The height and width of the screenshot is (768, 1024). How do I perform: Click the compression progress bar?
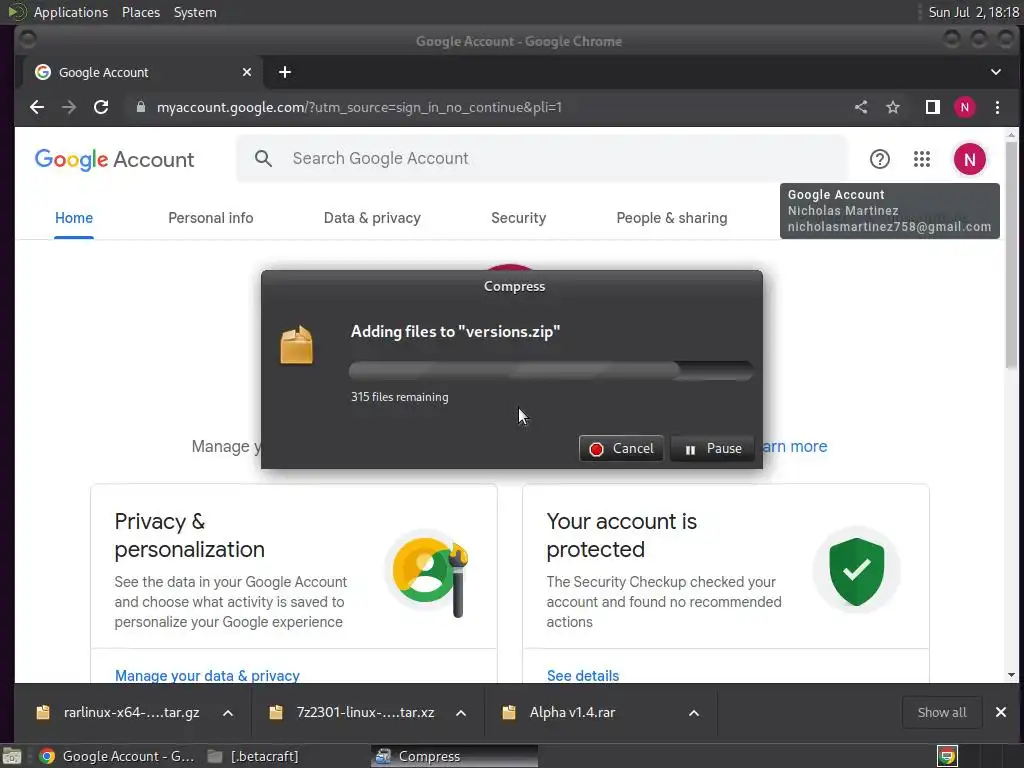pos(551,371)
